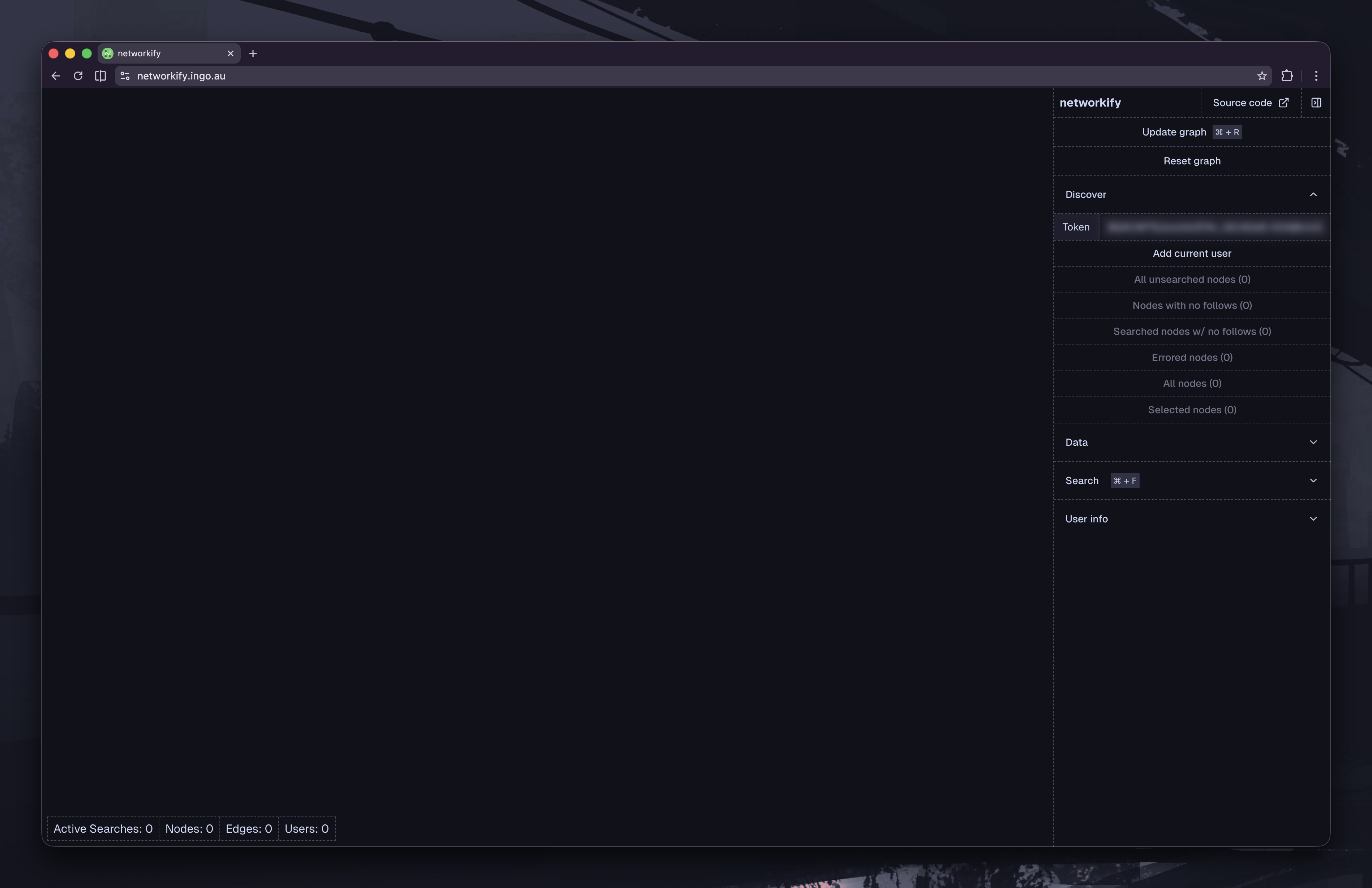Image resolution: width=1372 pixels, height=888 pixels.
Task: Click the browser back arrow
Action: coord(56,76)
